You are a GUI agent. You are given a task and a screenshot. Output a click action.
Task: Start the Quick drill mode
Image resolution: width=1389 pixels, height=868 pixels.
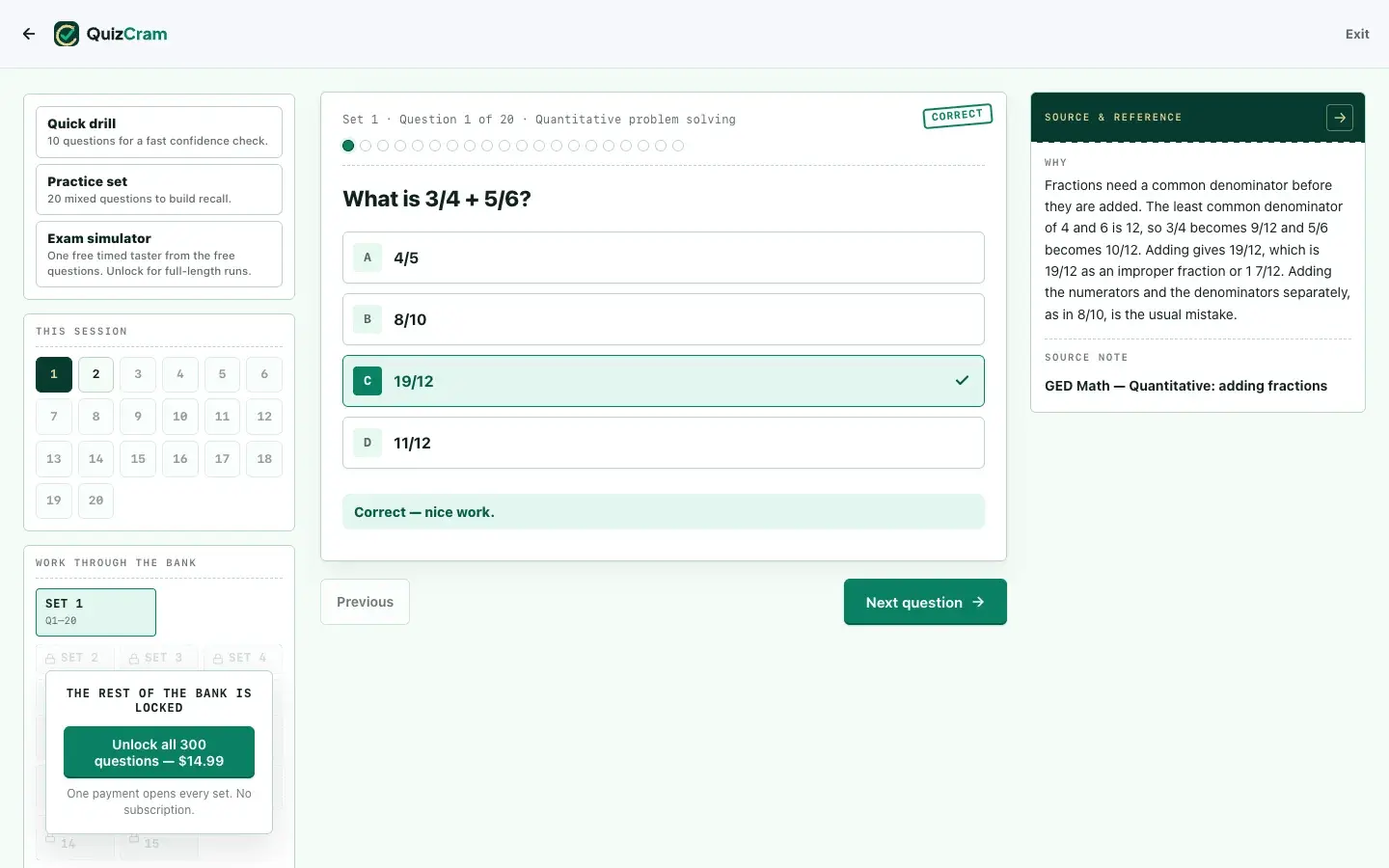159,132
